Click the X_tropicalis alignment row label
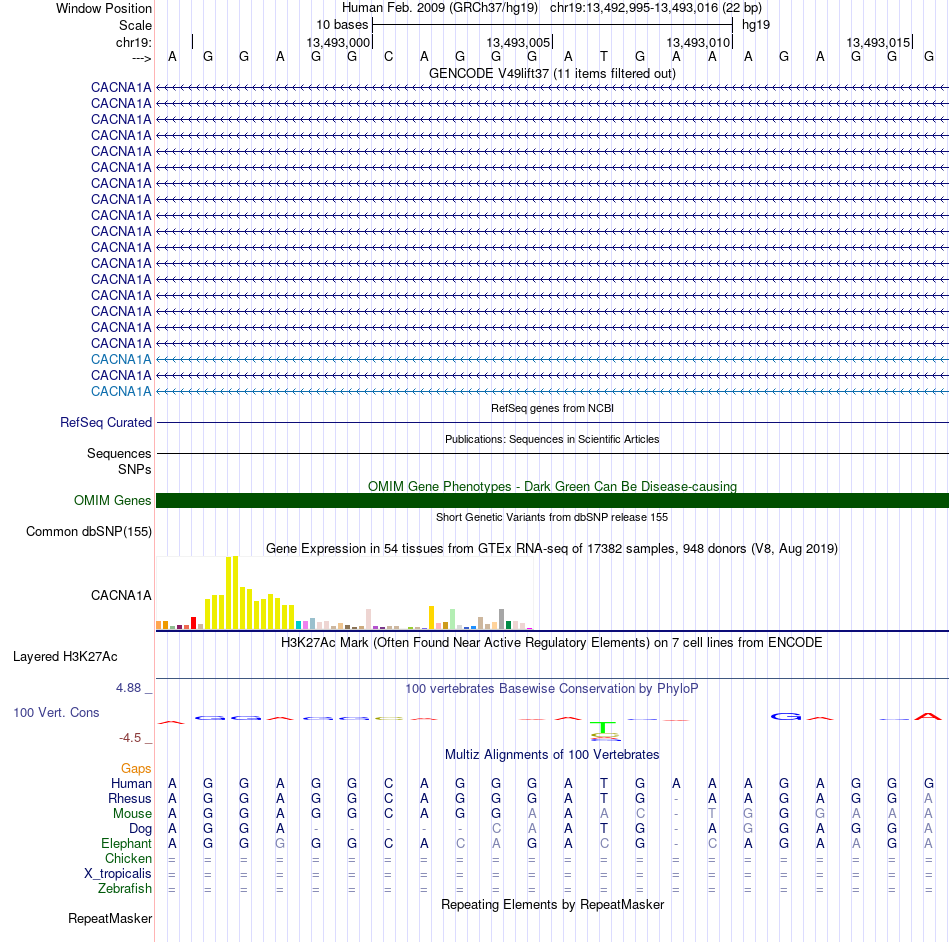 point(118,874)
